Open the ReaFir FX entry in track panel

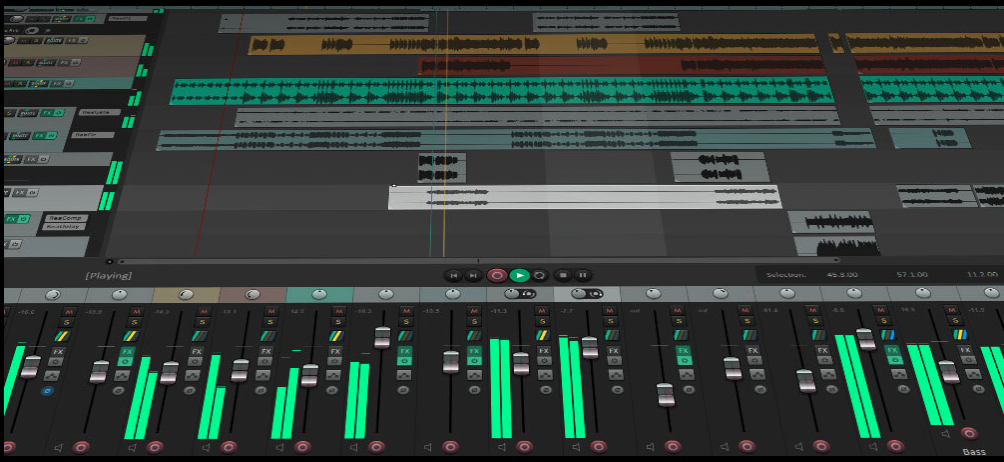[93, 135]
